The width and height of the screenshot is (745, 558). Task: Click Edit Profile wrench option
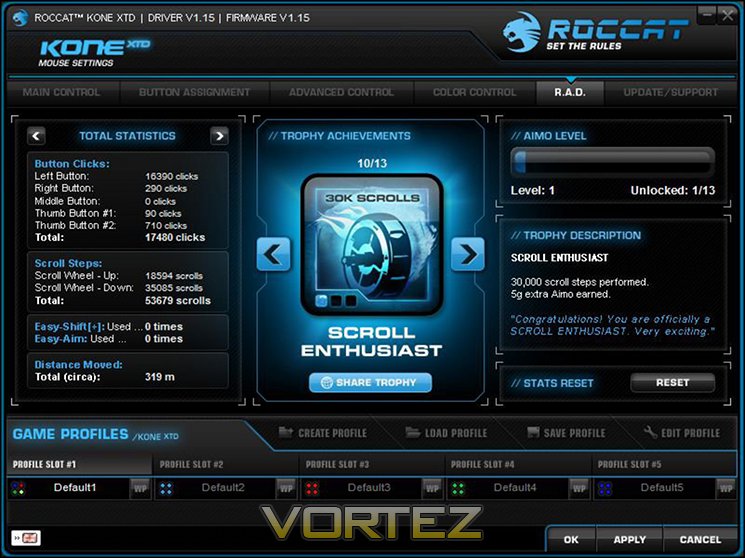coord(681,433)
